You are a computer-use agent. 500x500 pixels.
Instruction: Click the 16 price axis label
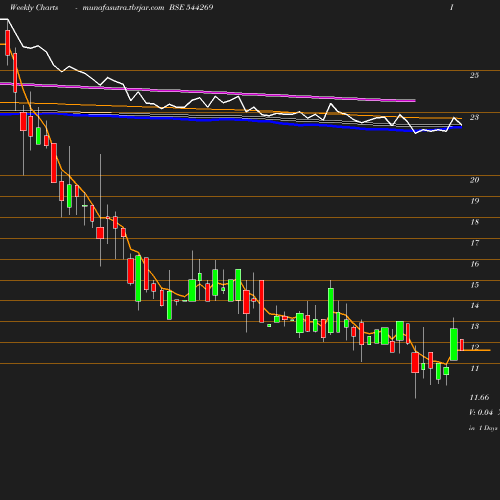[x=475, y=264]
